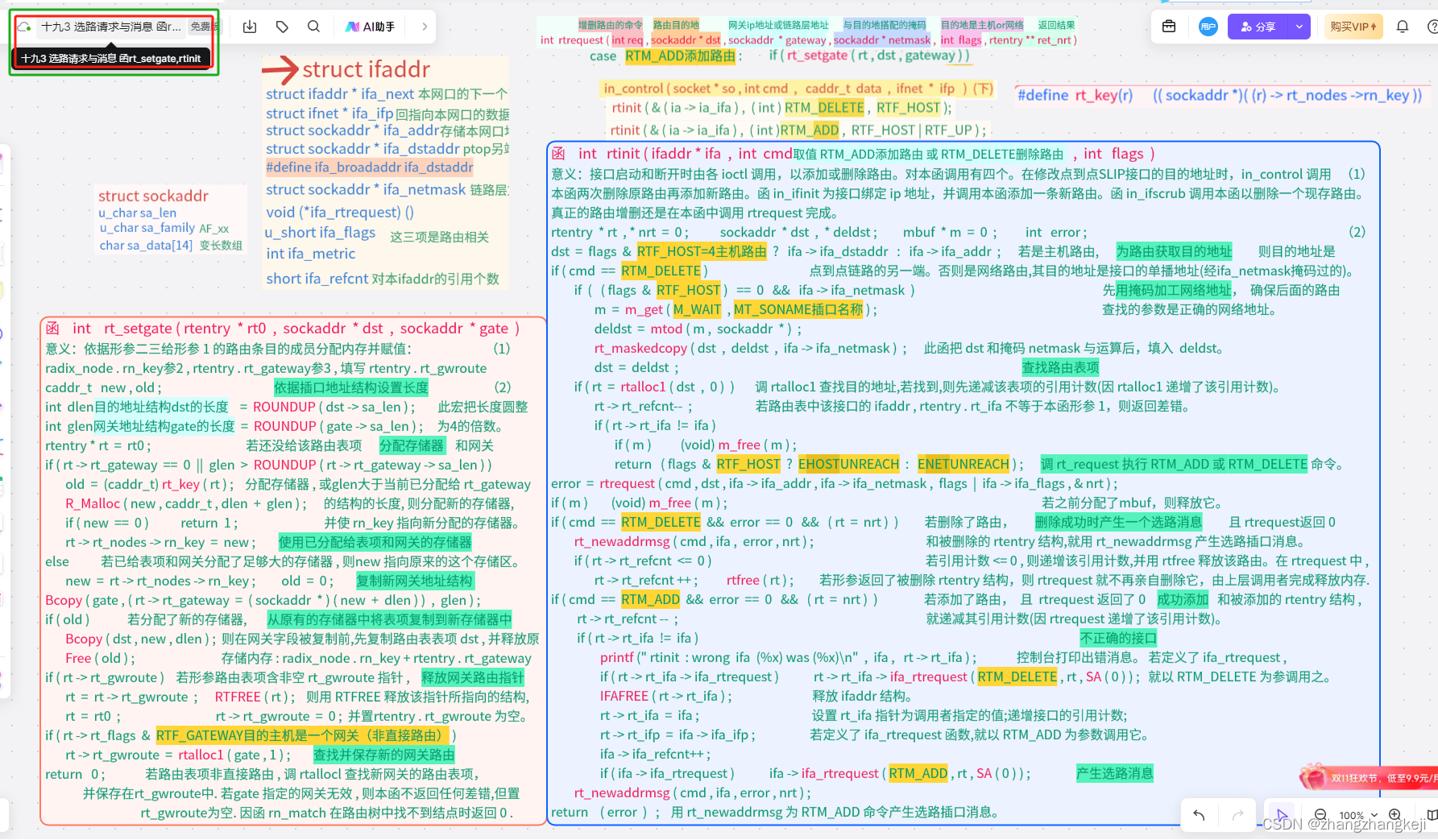Zoom in with the plus magnifier
This screenshot has width=1438, height=840.
pyautogui.click(x=1394, y=815)
